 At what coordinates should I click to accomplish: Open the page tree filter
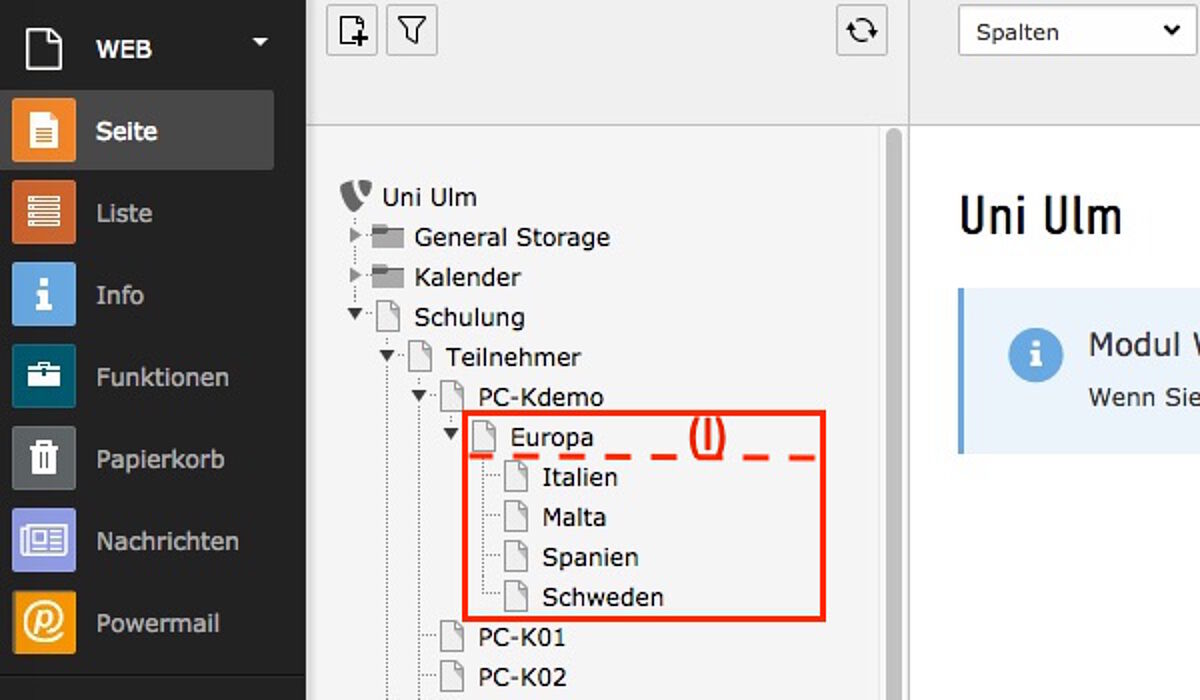(412, 31)
